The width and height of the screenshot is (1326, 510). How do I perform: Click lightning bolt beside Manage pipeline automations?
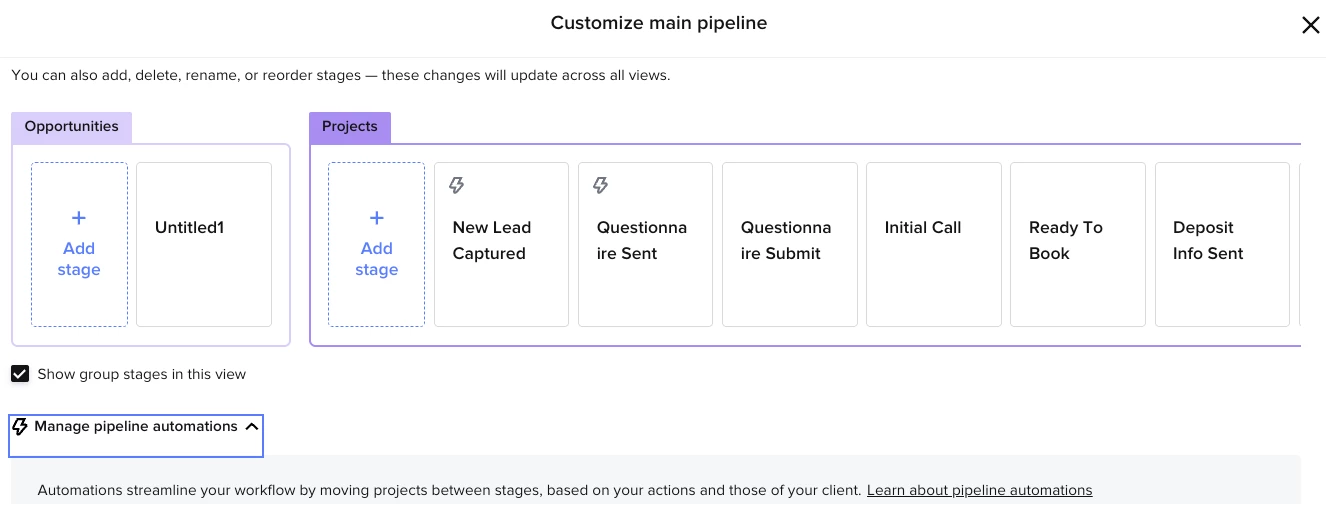point(20,427)
